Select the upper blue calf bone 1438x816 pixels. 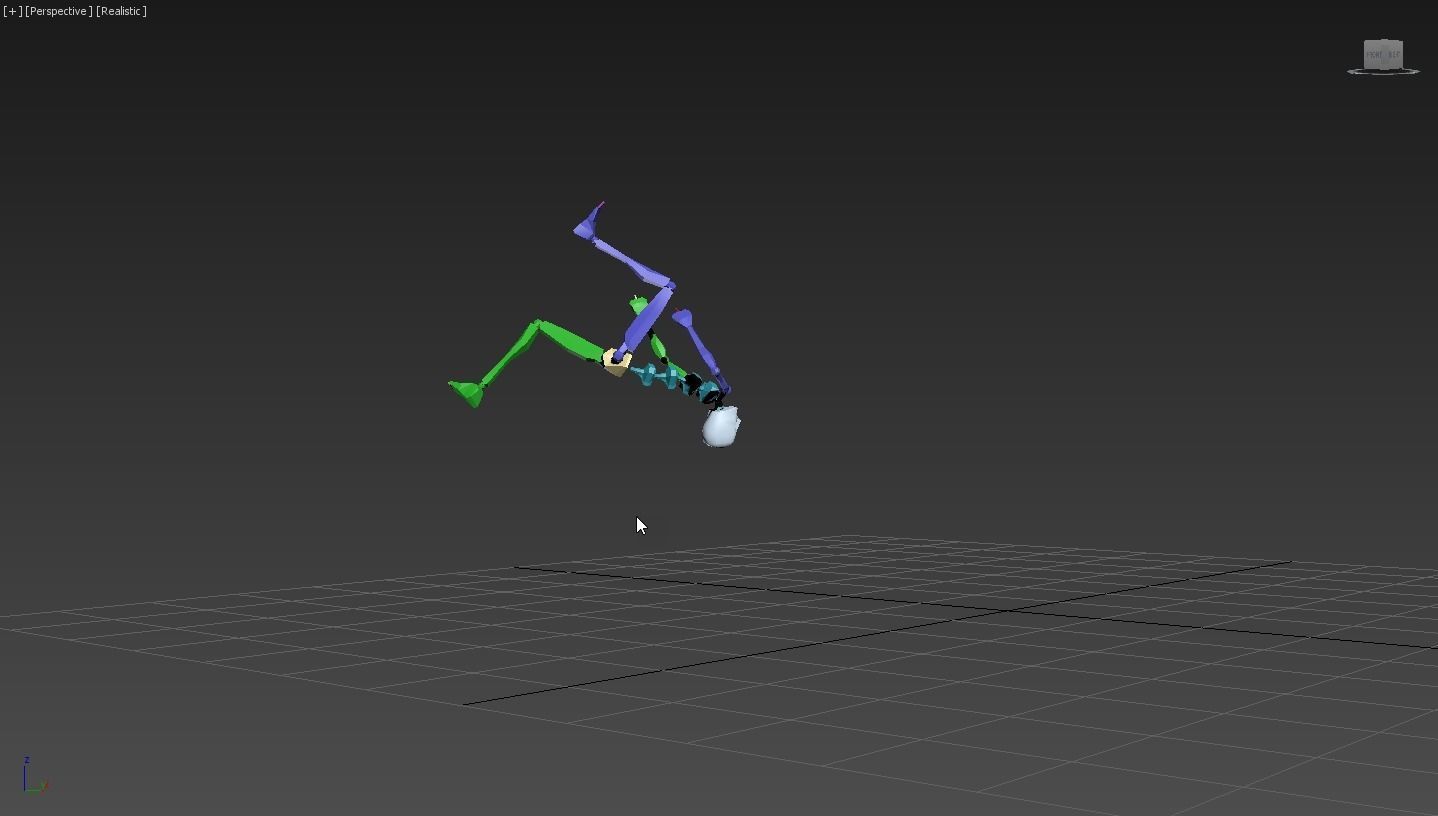tap(632, 262)
